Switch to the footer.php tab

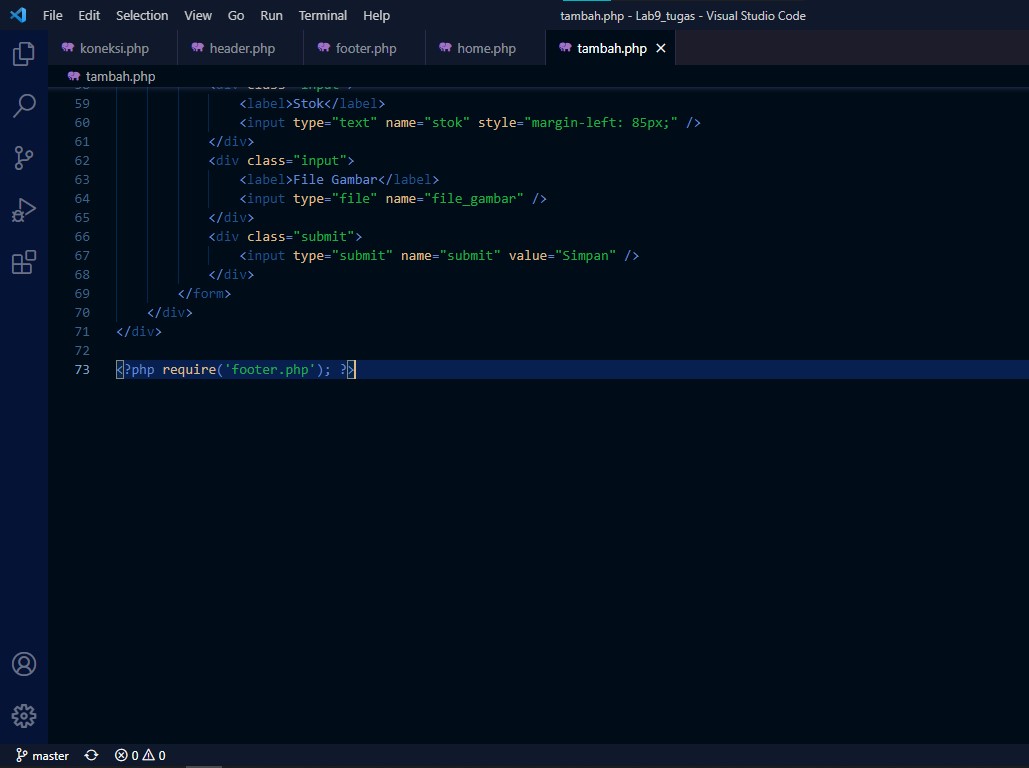(364, 49)
